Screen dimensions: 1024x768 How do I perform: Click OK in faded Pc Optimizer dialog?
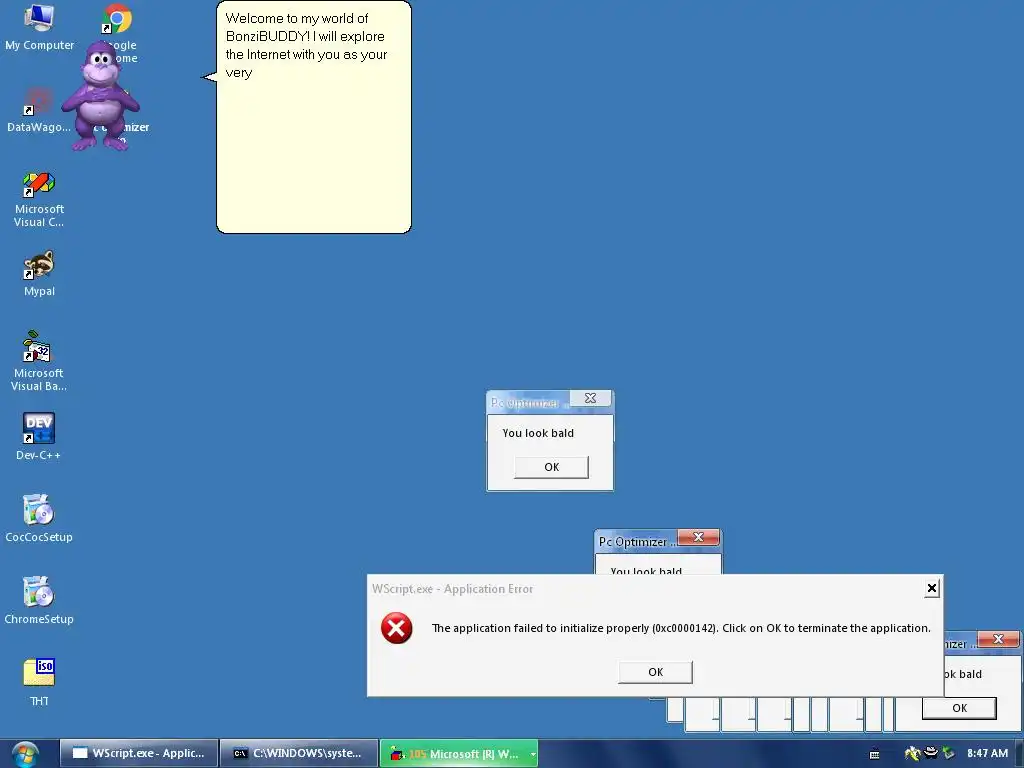(x=551, y=467)
